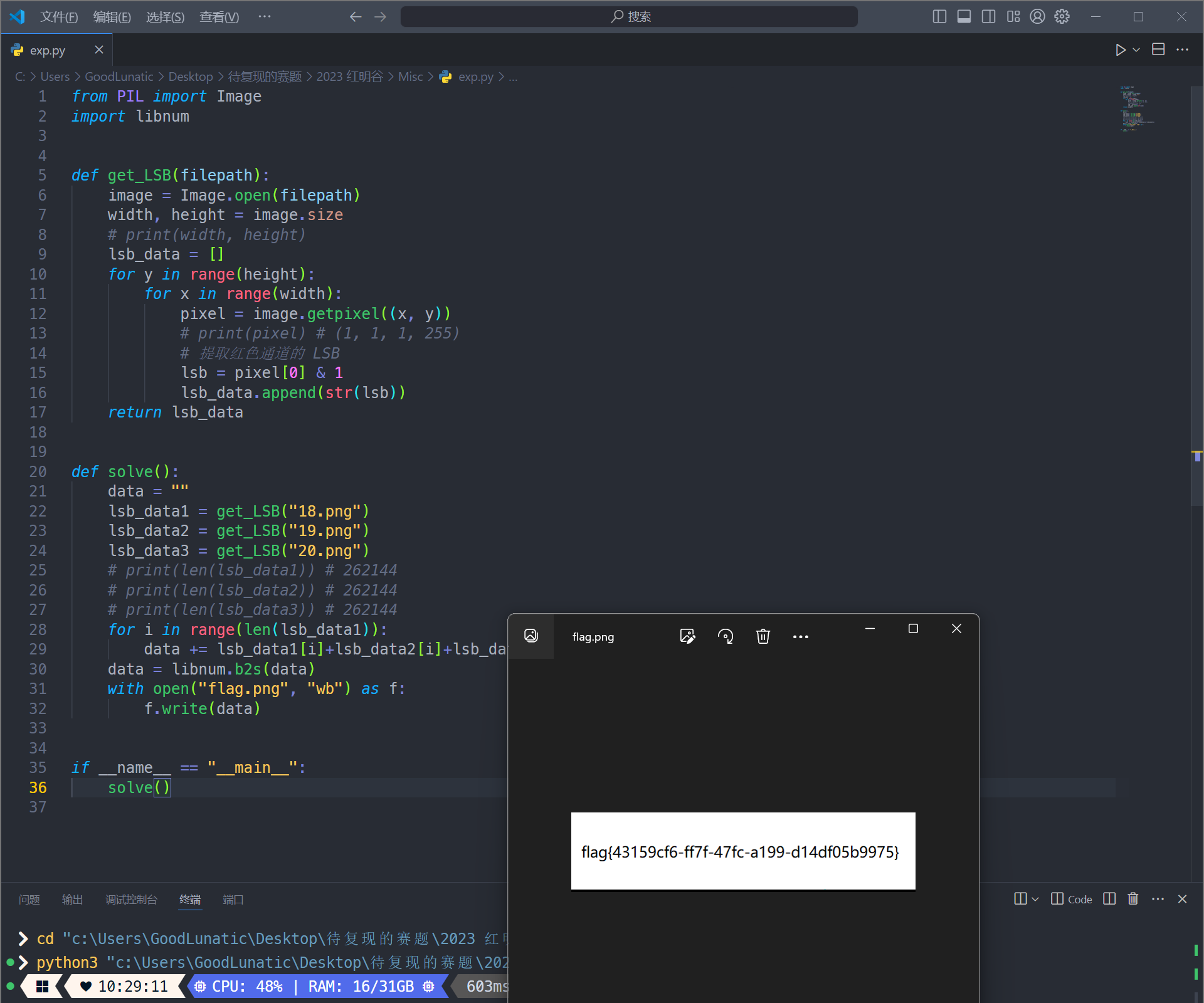
Task: Click the Windows logo in terminal prompt
Action: pyautogui.click(x=43, y=987)
